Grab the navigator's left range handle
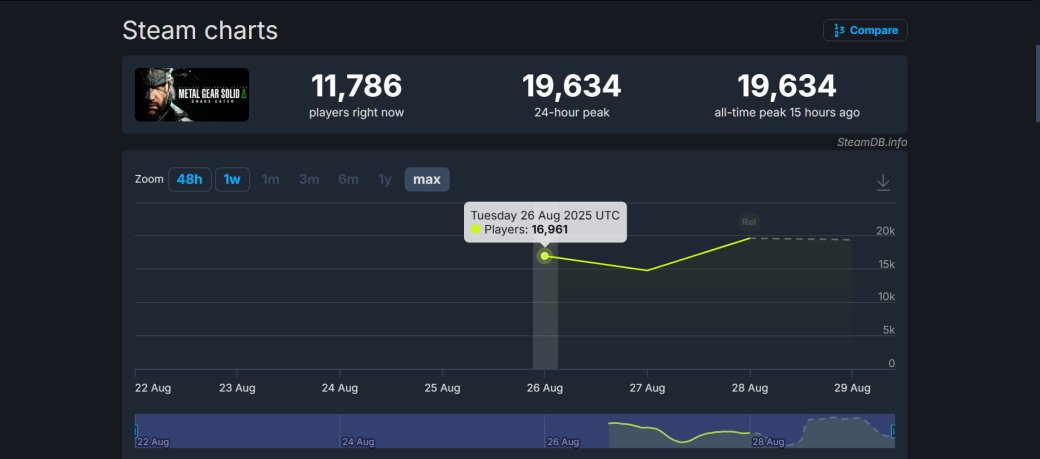This screenshot has width=1040, height=459. pyautogui.click(x=136, y=431)
